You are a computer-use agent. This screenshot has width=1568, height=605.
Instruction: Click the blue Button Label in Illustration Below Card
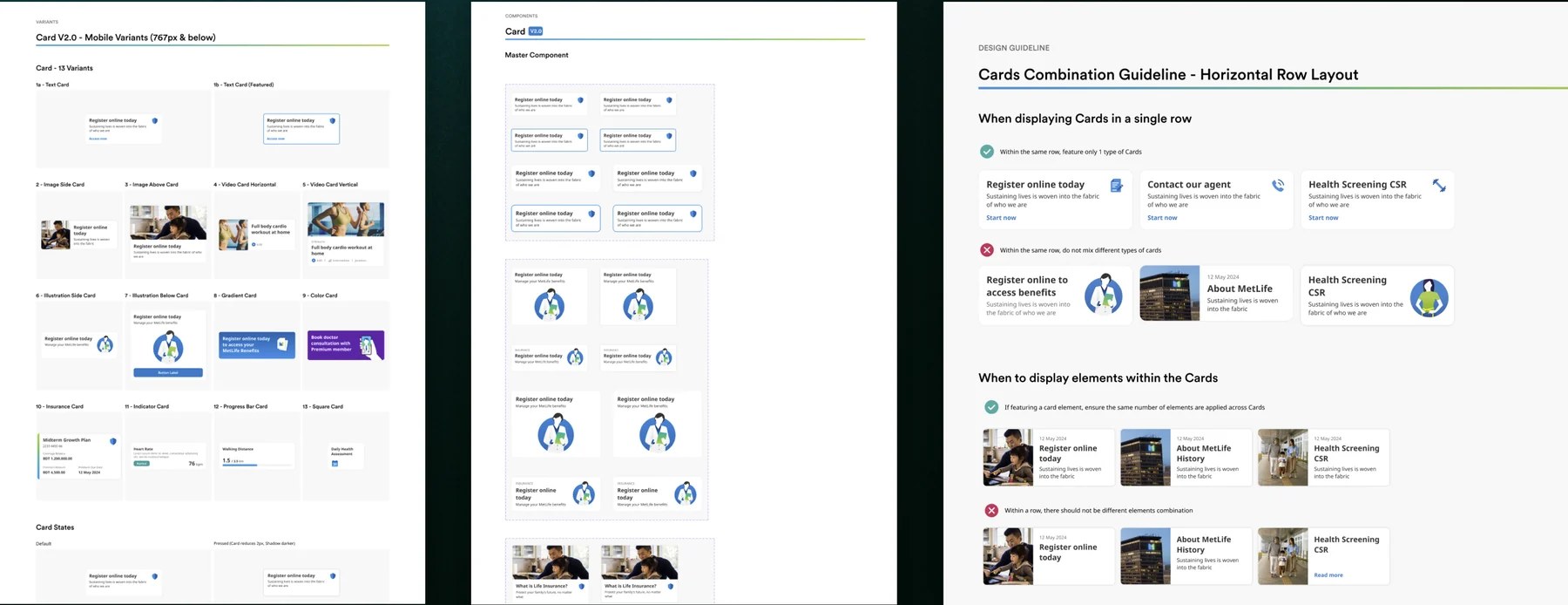[x=168, y=372]
